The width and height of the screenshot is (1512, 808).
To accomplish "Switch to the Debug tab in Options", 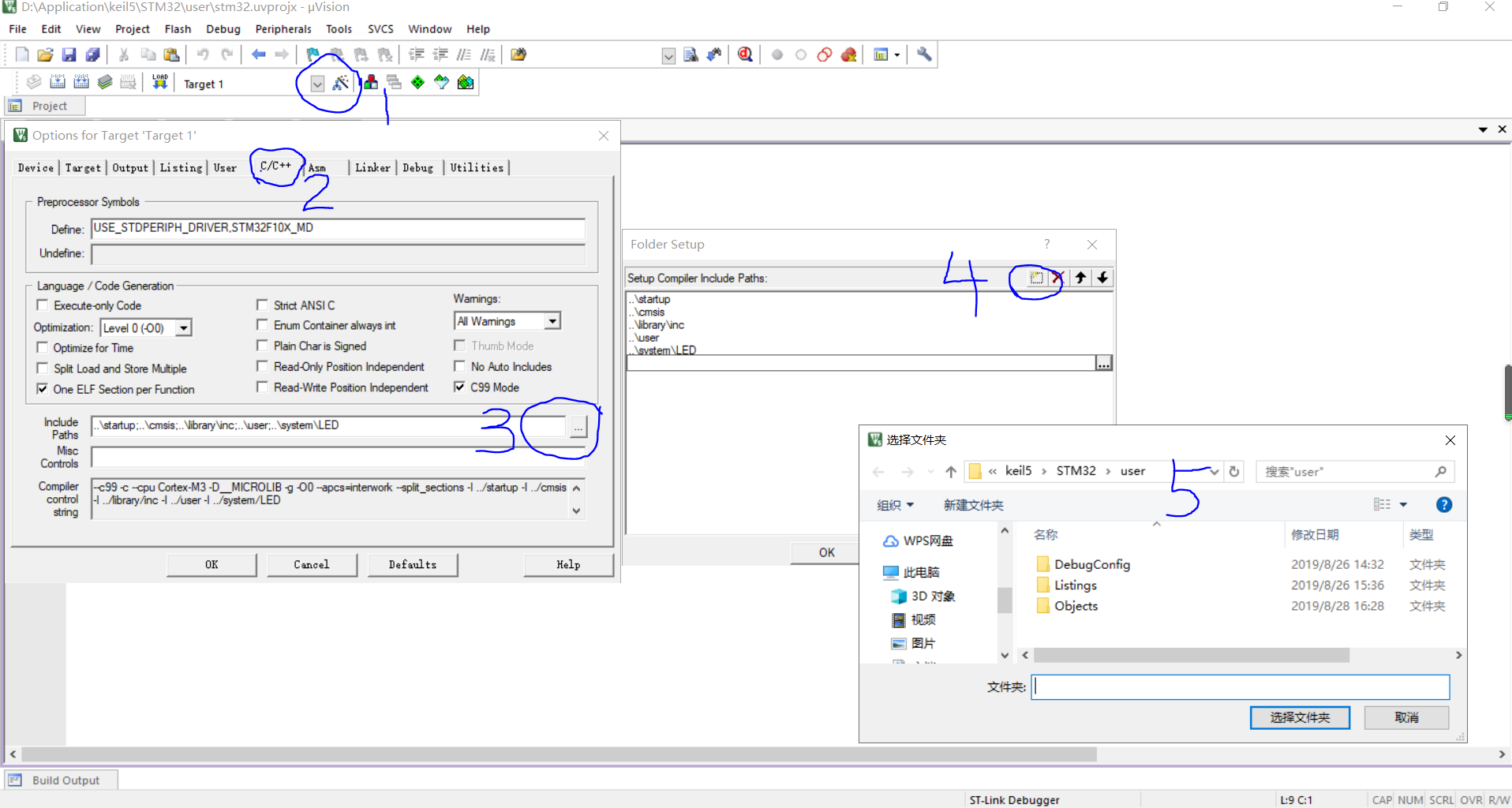I will point(417,167).
